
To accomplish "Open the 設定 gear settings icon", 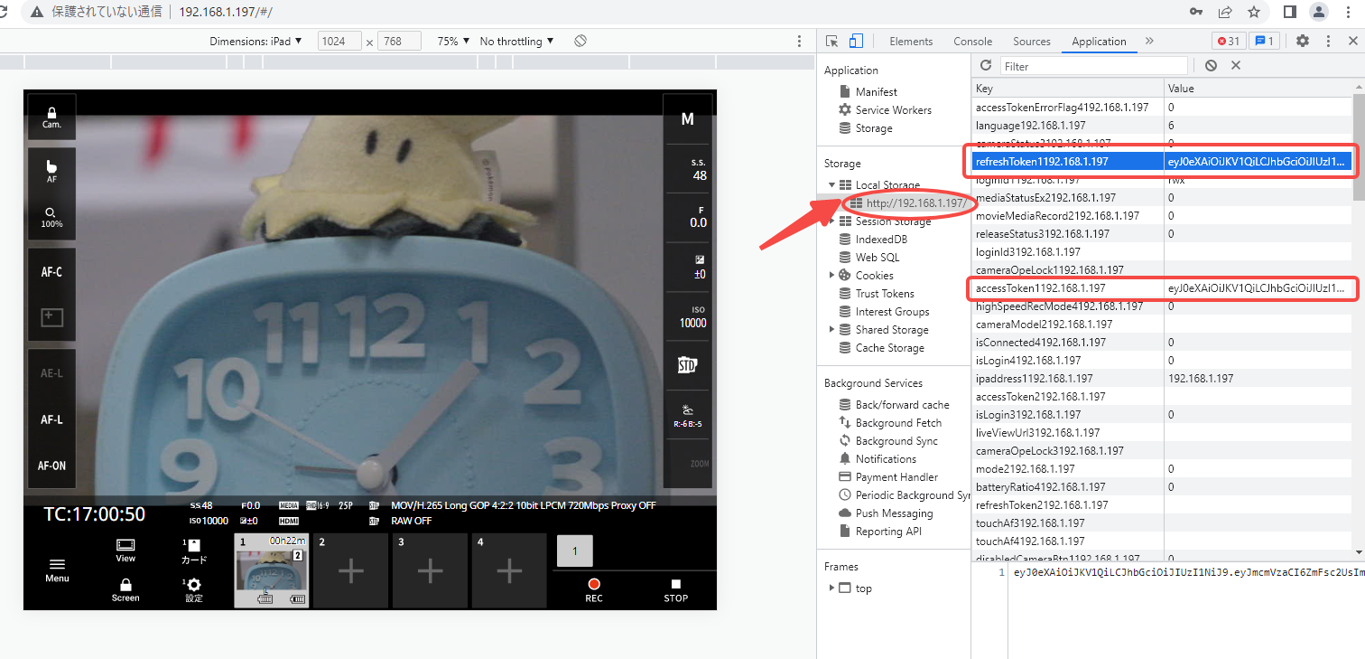I will click(x=194, y=590).
